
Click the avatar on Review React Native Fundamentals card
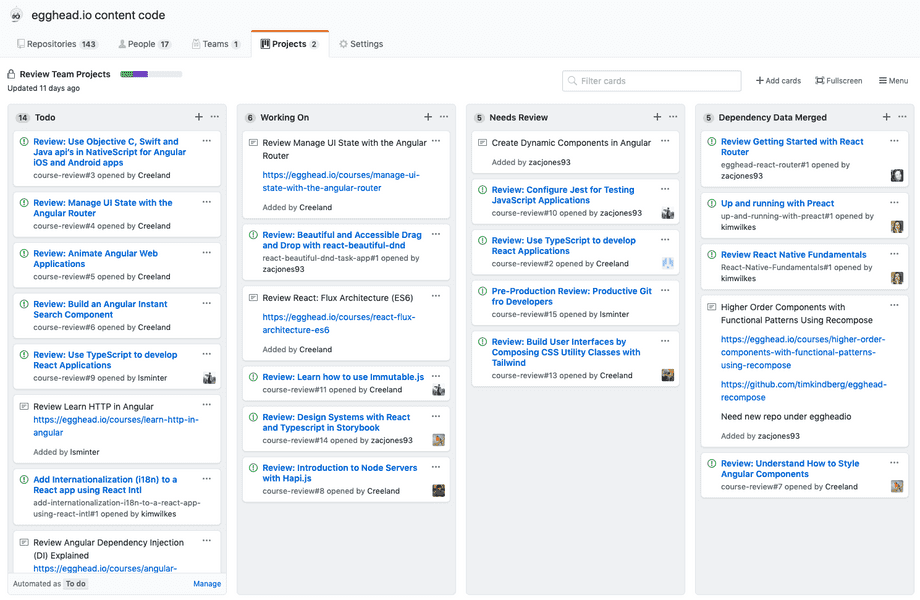(x=896, y=275)
